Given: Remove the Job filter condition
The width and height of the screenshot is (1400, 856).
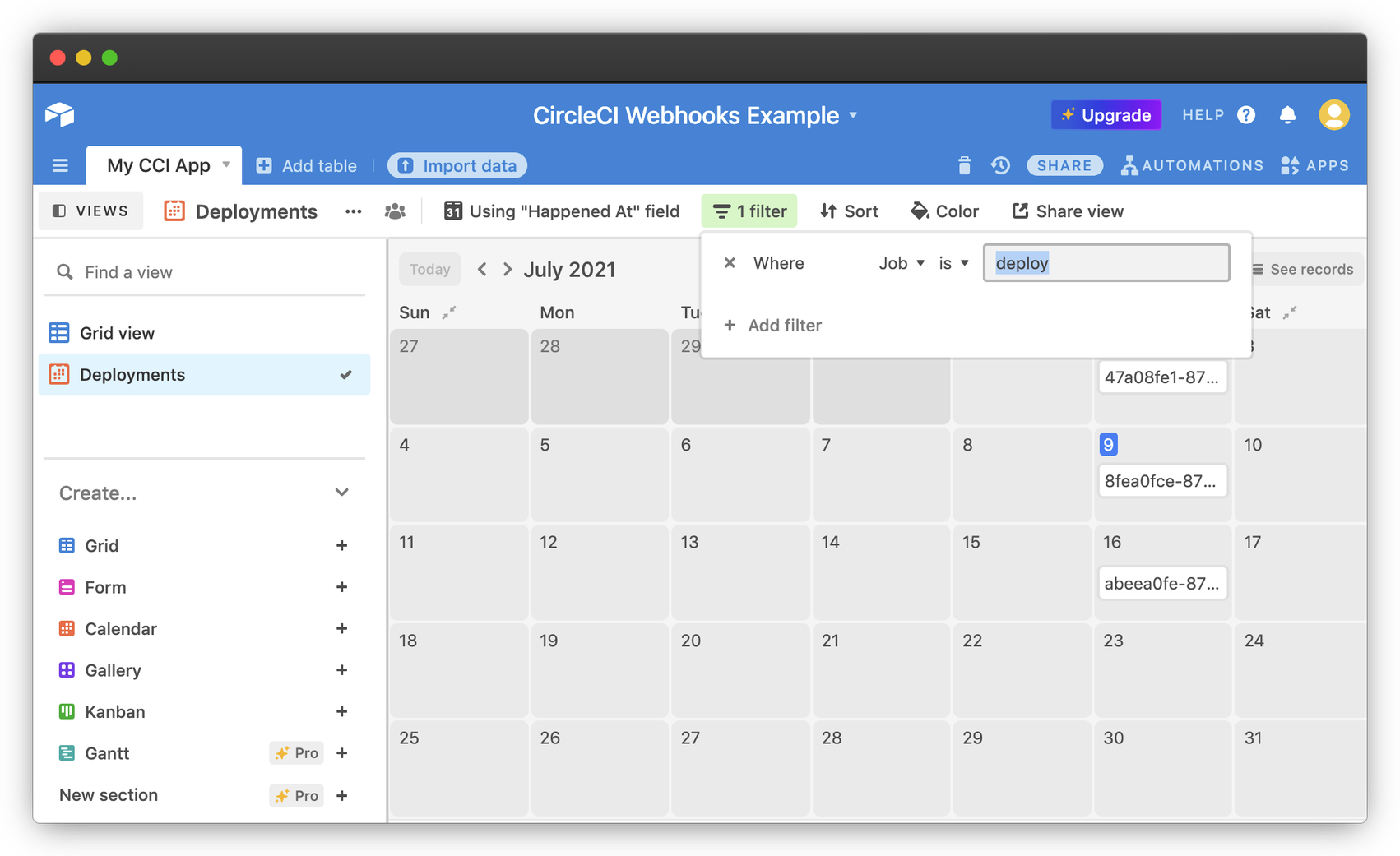Looking at the screenshot, I should tap(730, 263).
